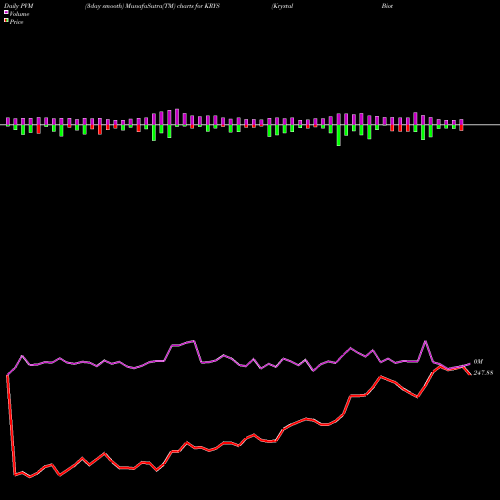
Task: Select the 'Volume' legend label
Action: 19,14
